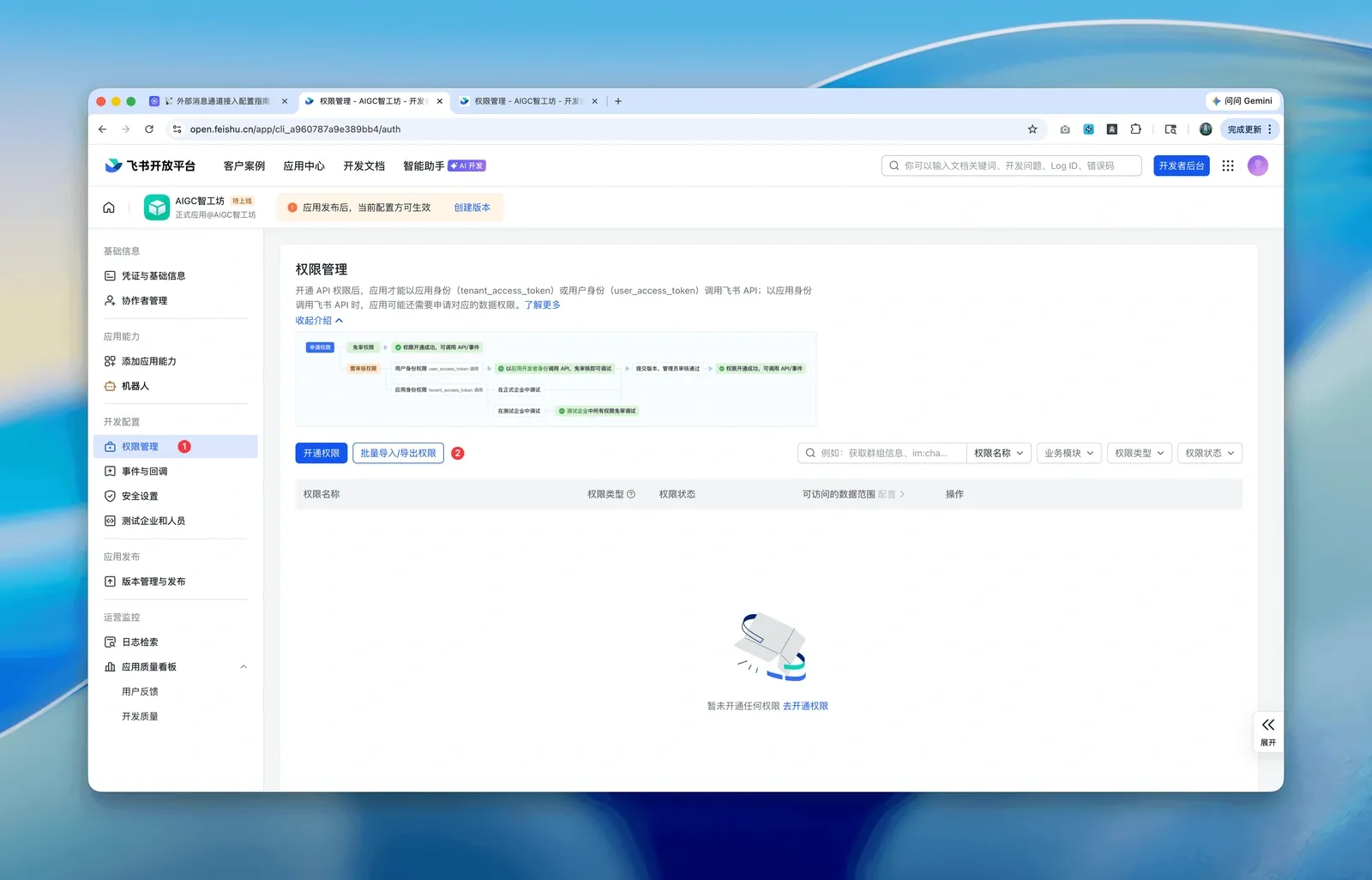Click 配置 arrow beside 可访问的数据范围
1372x880 pixels.
coord(892,494)
